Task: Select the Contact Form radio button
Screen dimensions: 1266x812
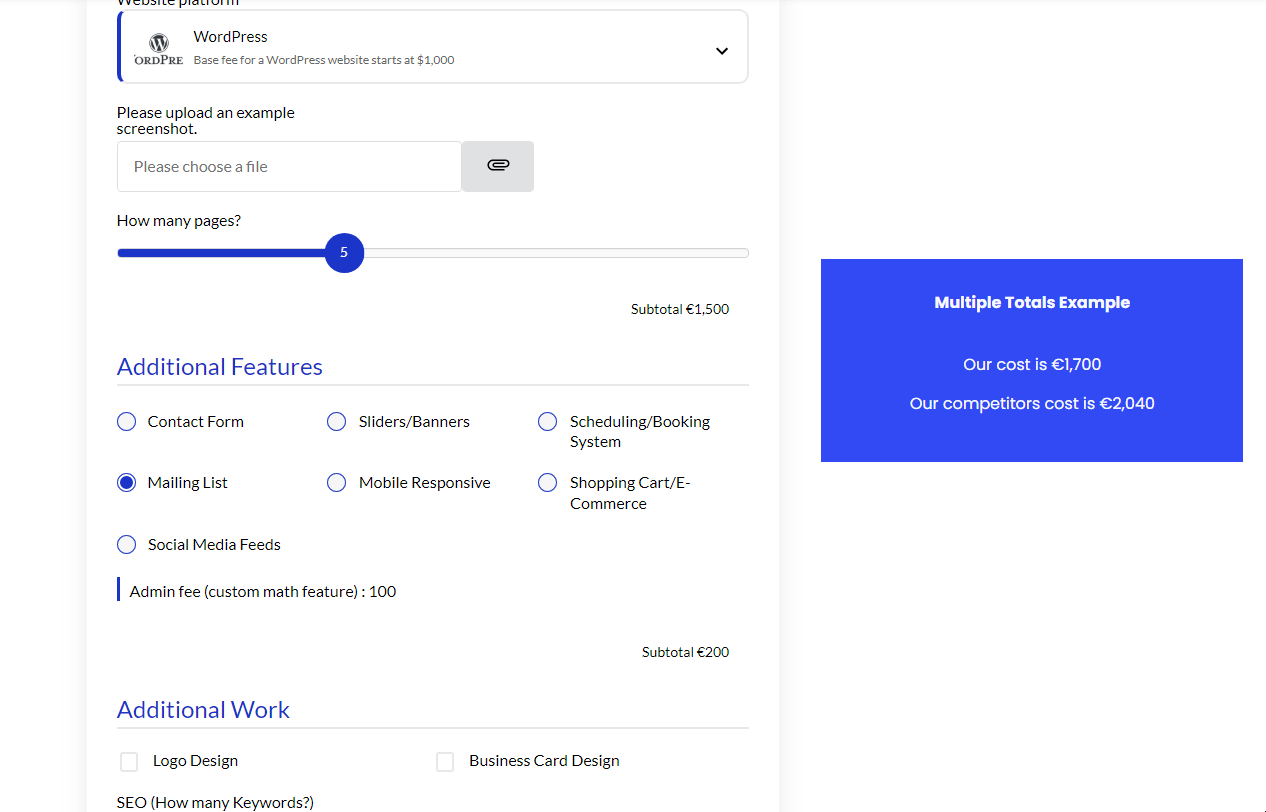Action: pyautogui.click(x=126, y=422)
